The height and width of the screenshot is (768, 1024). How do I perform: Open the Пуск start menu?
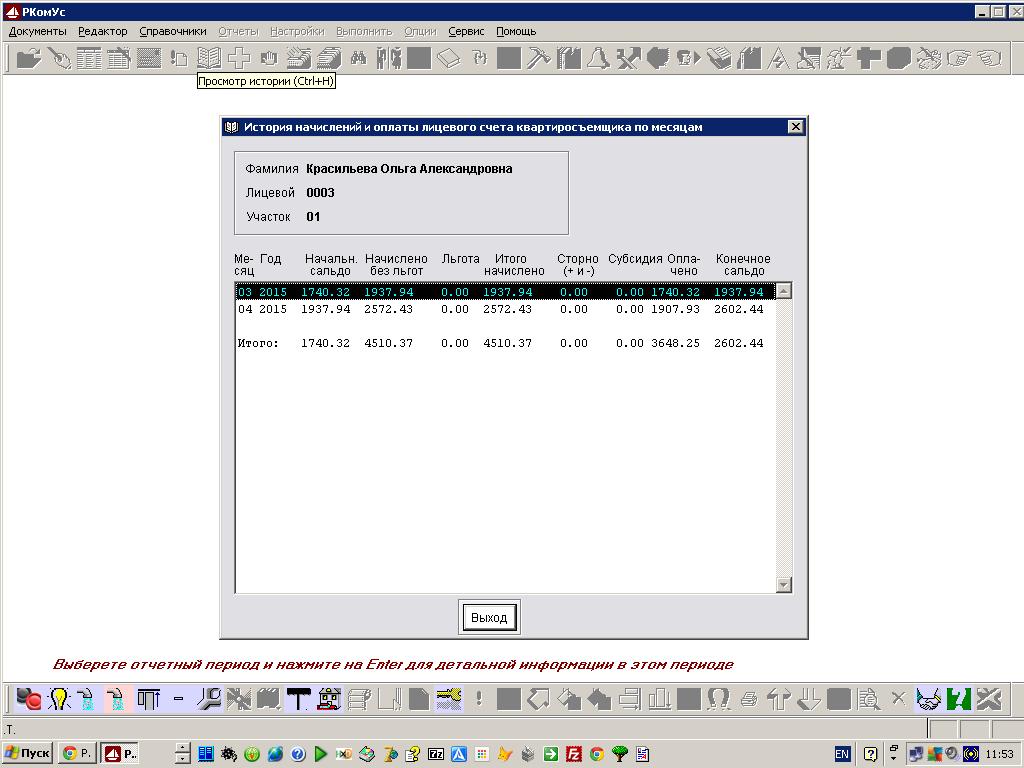point(28,753)
